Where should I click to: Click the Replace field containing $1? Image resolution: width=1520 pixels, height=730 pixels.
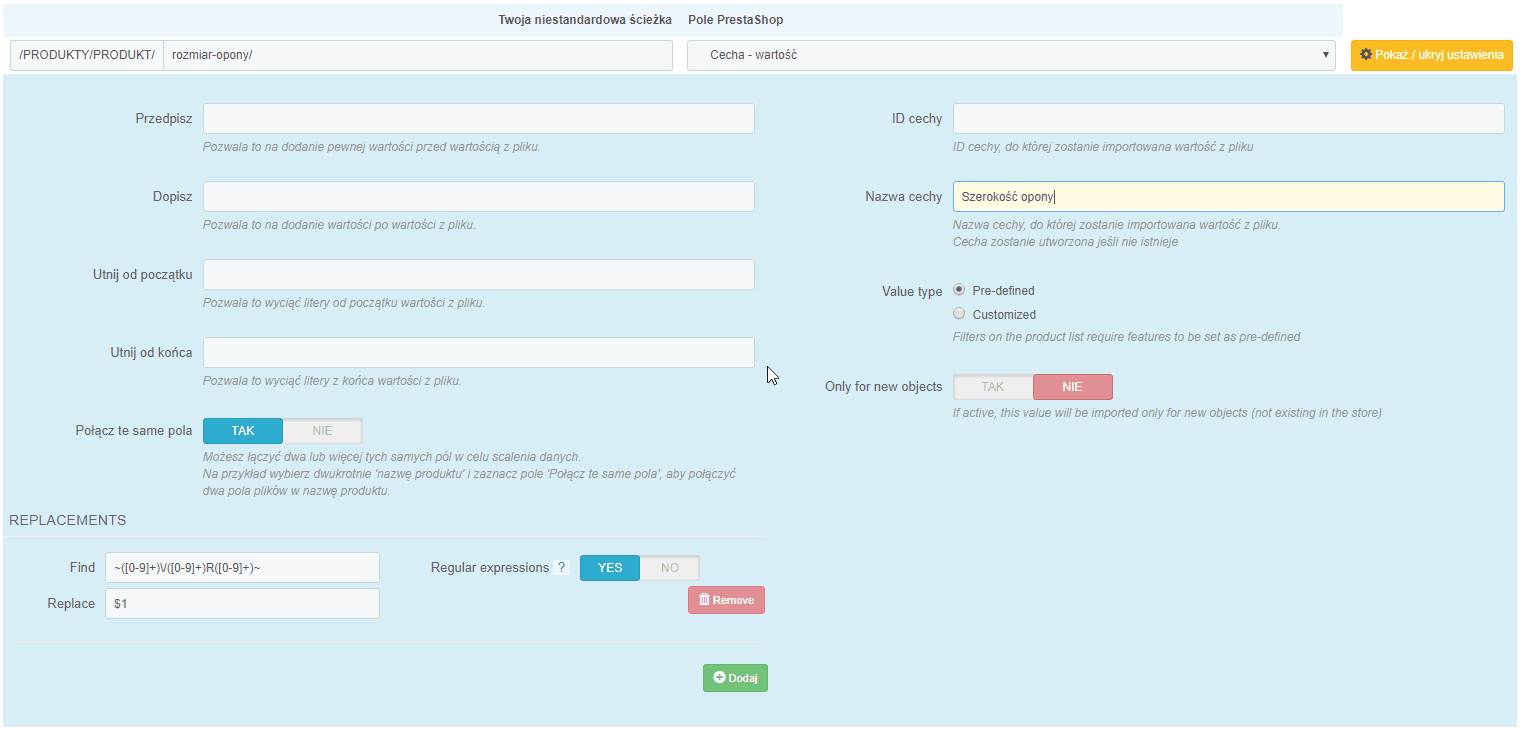242,604
